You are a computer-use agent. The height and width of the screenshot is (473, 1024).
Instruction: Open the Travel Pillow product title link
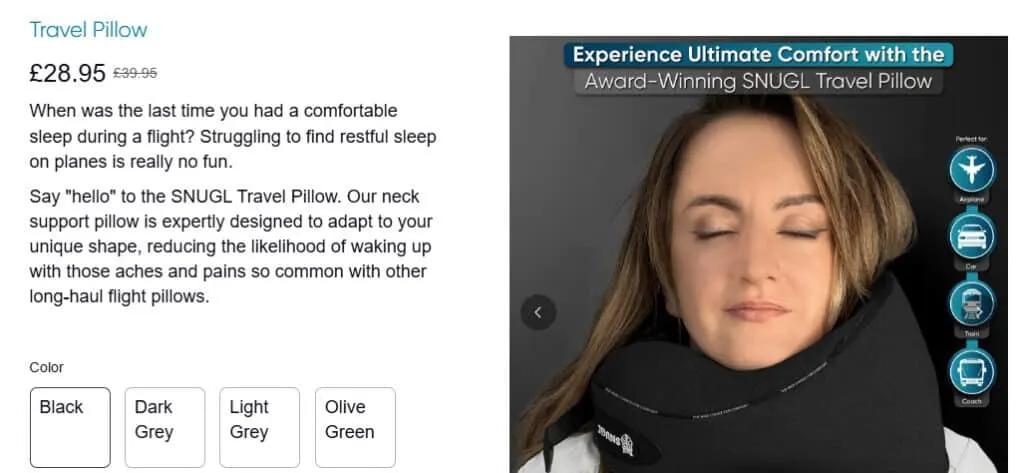pyautogui.click(x=88, y=29)
